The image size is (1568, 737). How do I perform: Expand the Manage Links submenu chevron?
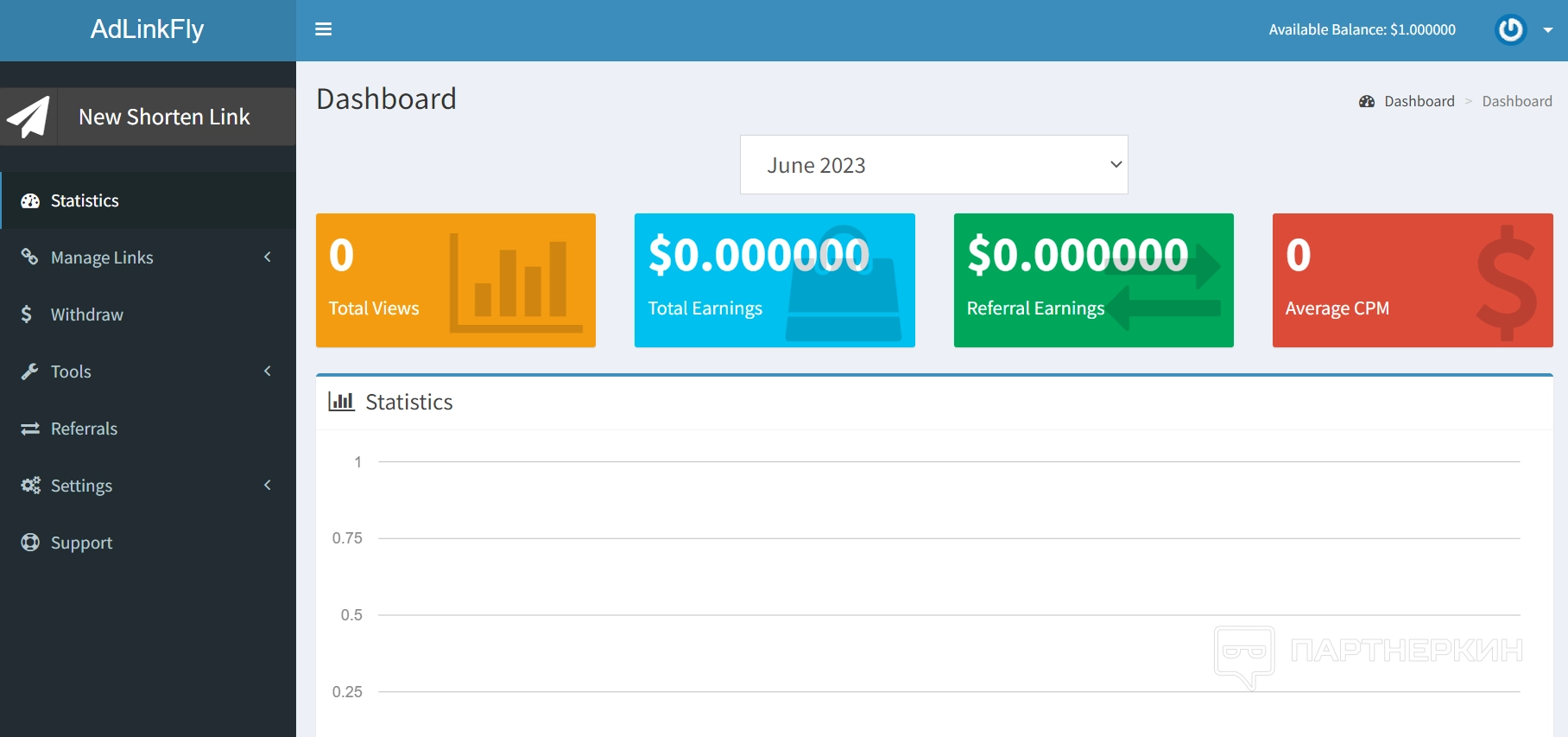(268, 257)
